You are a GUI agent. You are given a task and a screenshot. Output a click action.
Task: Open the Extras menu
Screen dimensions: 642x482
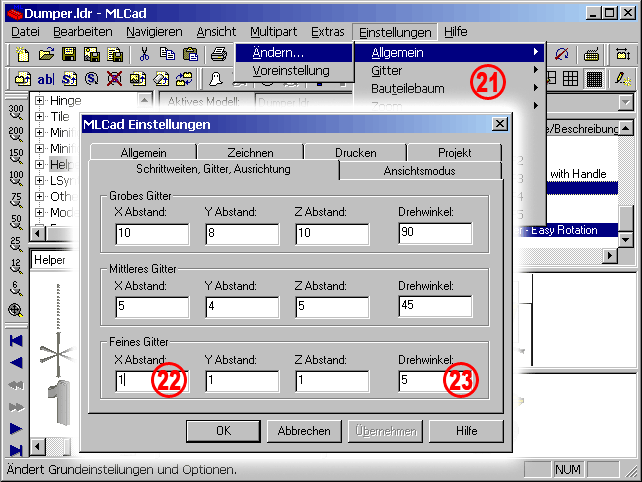(328, 32)
